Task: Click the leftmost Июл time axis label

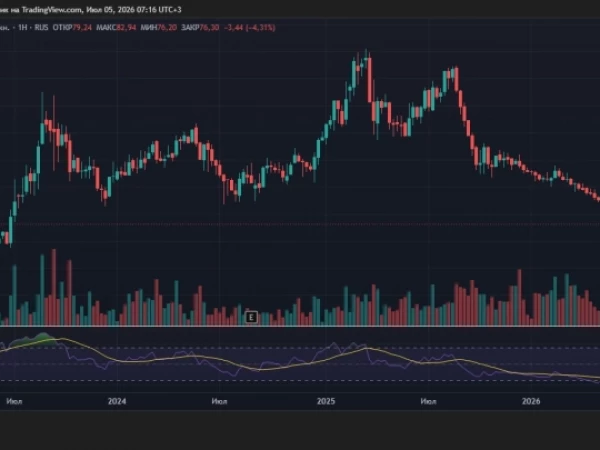Action: (14, 401)
